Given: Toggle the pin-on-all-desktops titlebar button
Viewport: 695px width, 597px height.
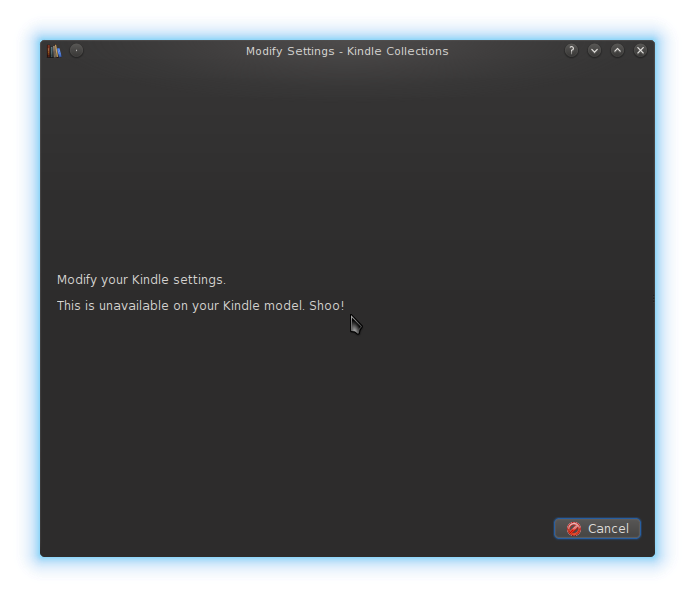Looking at the screenshot, I should (77, 51).
